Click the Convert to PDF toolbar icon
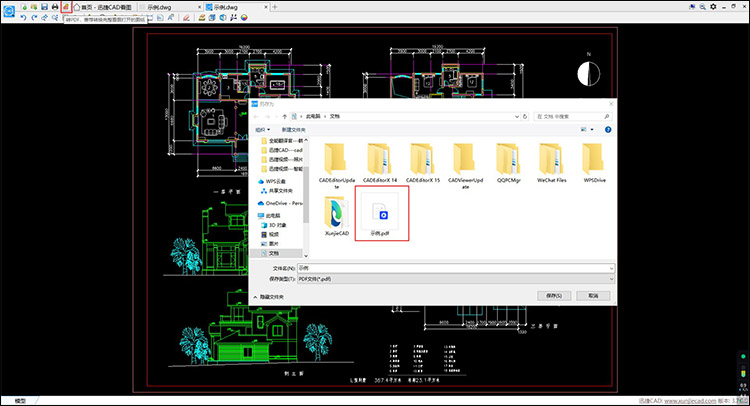This screenshot has height=406, width=750. tap(66, 7)
